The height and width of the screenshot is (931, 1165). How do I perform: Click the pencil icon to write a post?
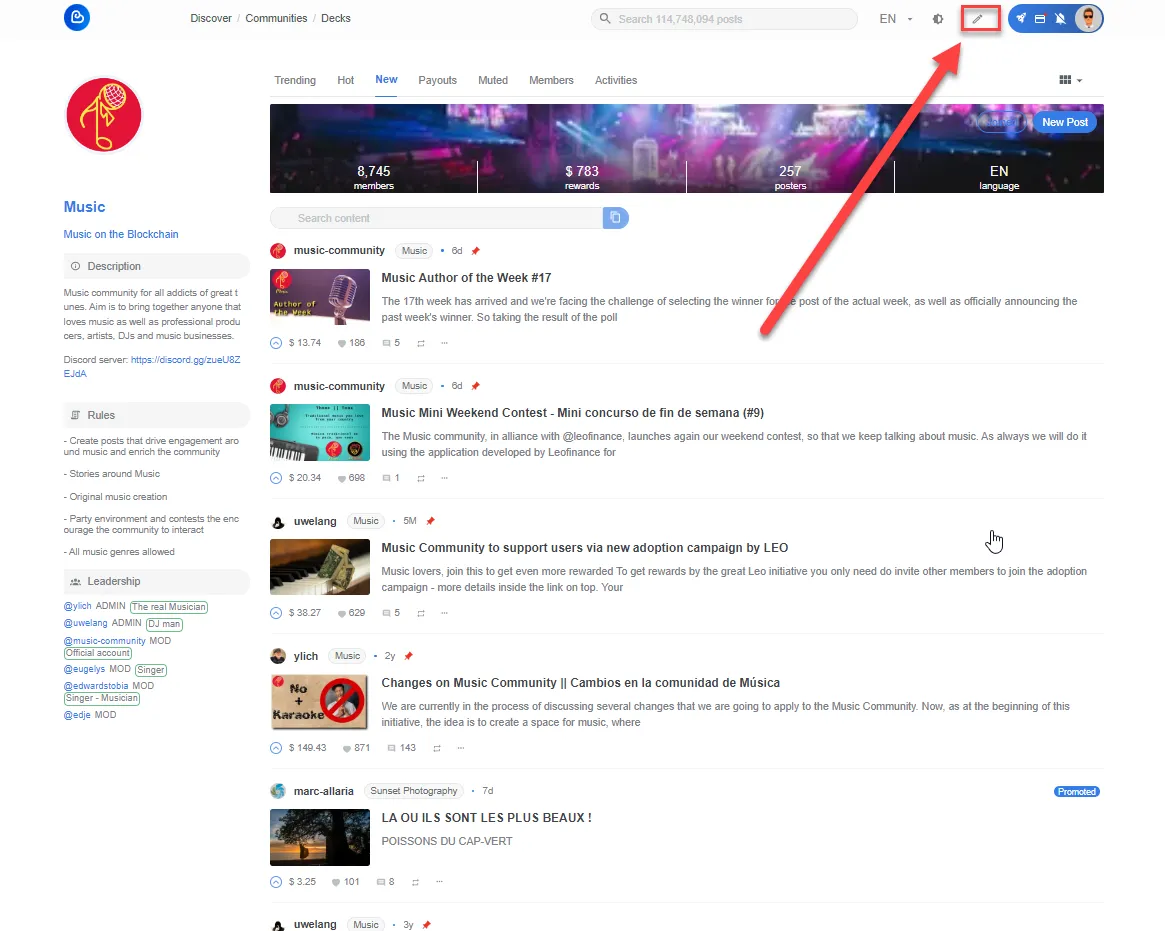(978, 19)
